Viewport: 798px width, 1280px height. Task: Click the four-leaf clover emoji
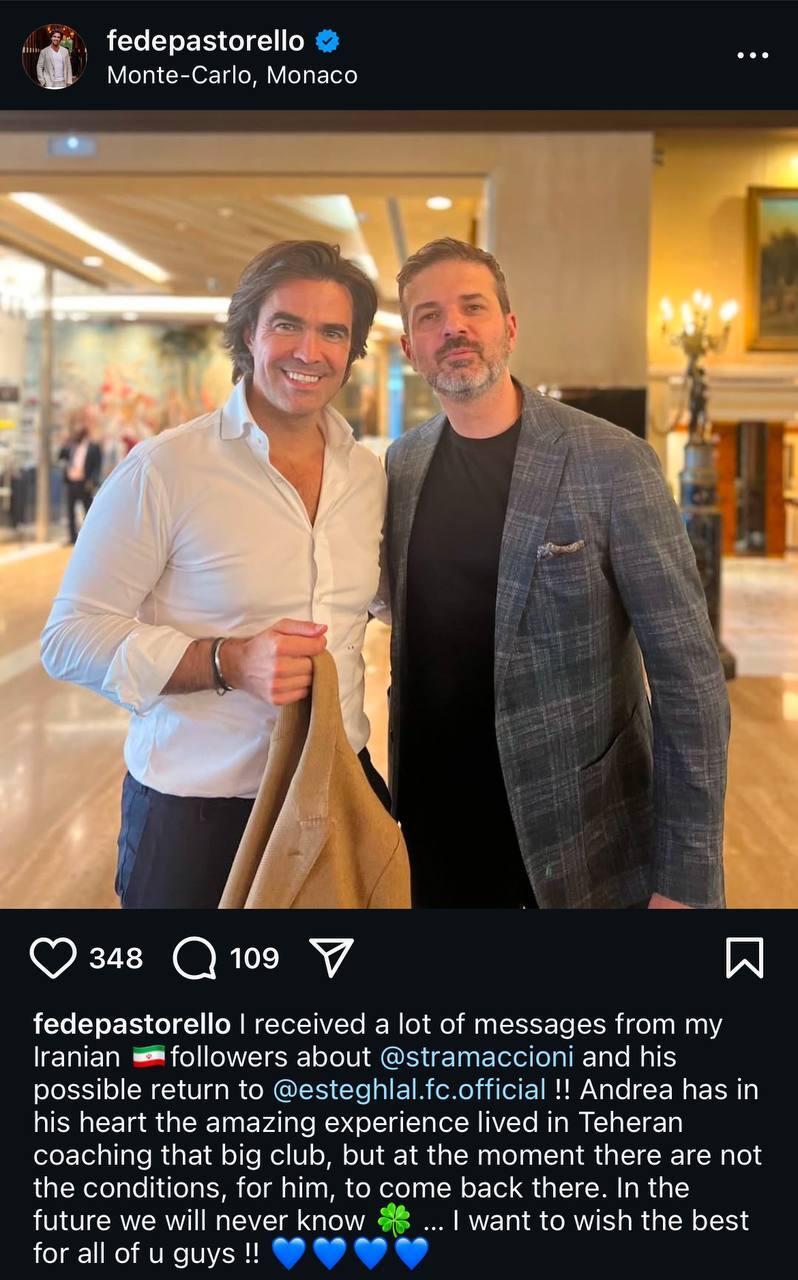pyautogui.click(x=393, y=1221)
